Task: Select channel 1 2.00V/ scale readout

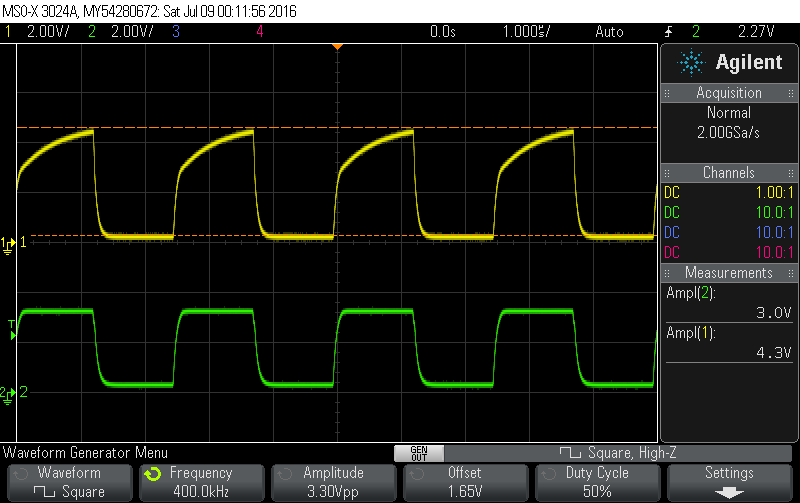Action: (x=48, y=32)
